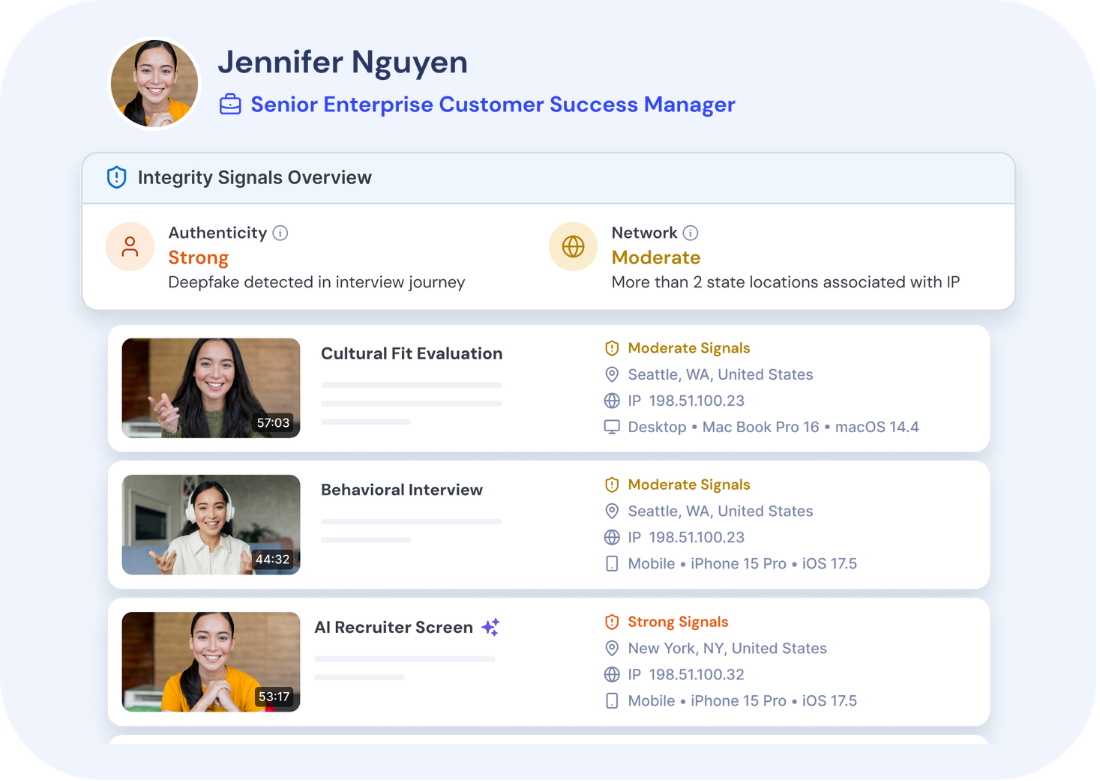Click the New York location pin icon
1100x781 pixels.
(x=612, y=648)
